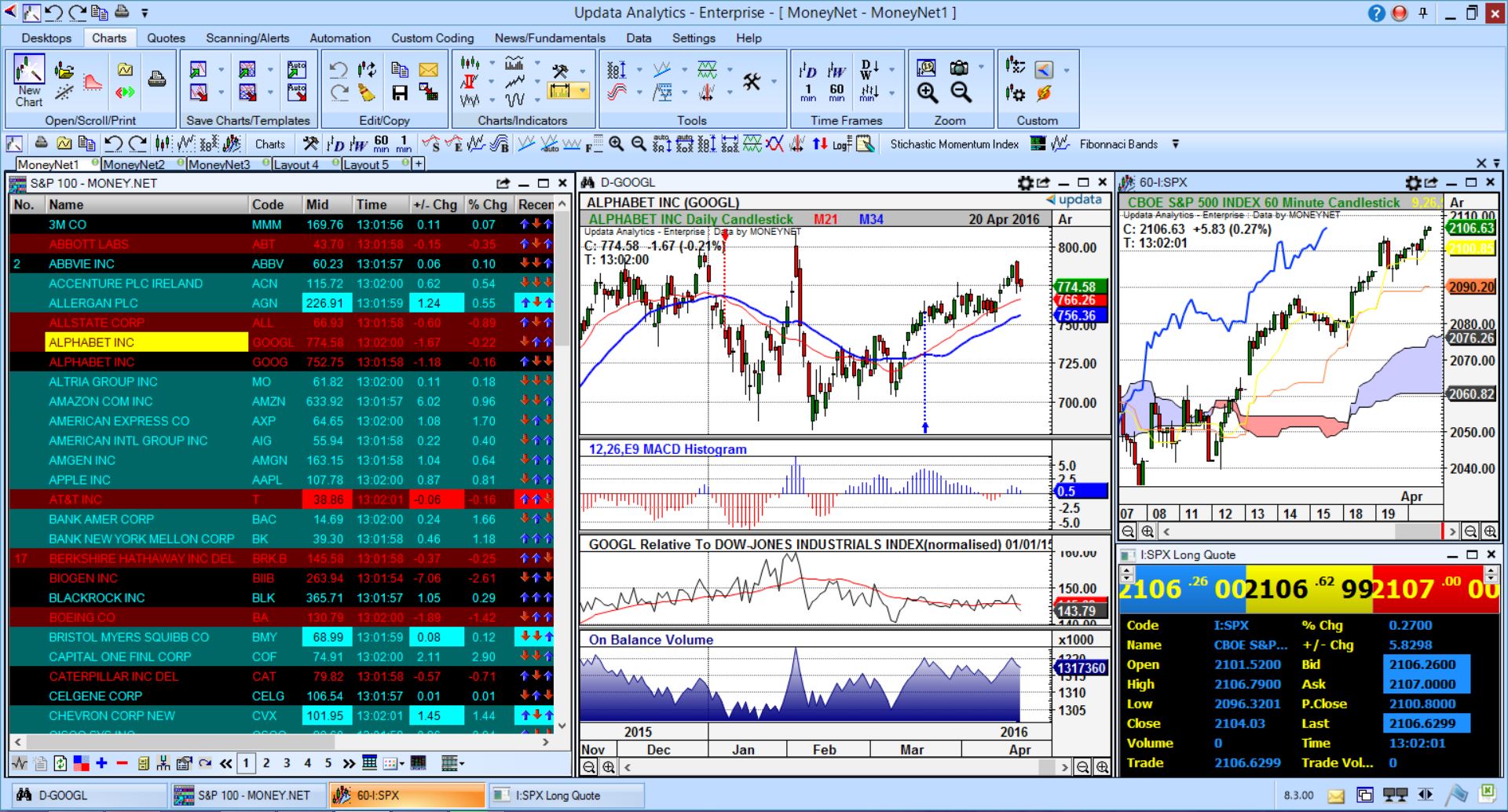Image resolution: width=1508 pixels, height=812 pixels.
Task: Open dropdown next to Save Chart icon
Action: (221, 70)
